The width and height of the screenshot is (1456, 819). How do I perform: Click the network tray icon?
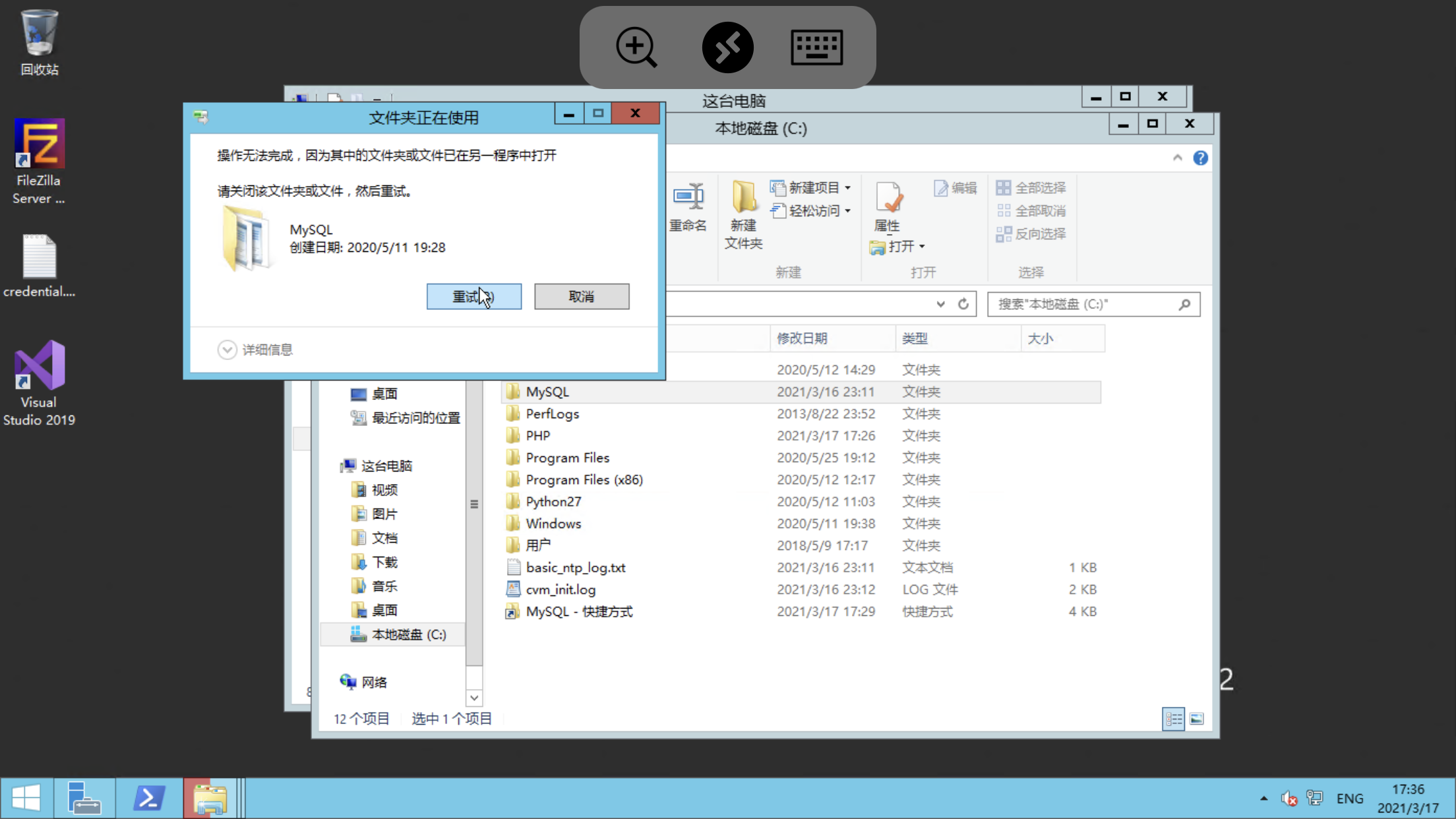coord(1315,799)
